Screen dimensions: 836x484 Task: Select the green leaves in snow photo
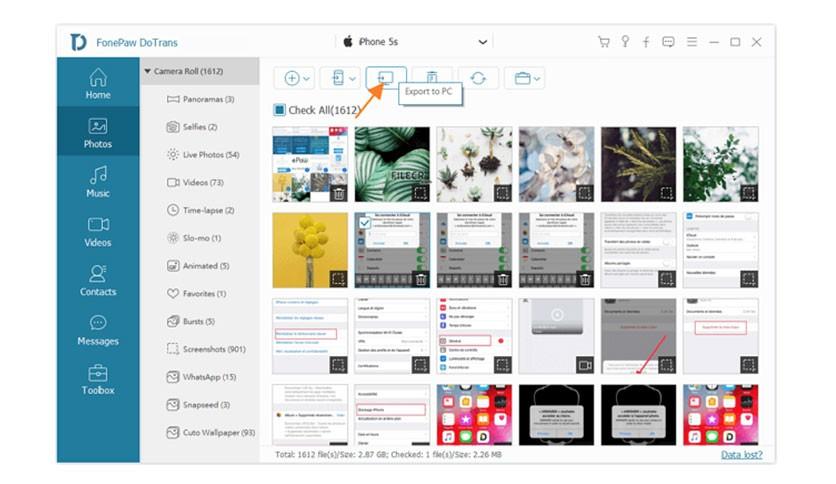[720, 164]
